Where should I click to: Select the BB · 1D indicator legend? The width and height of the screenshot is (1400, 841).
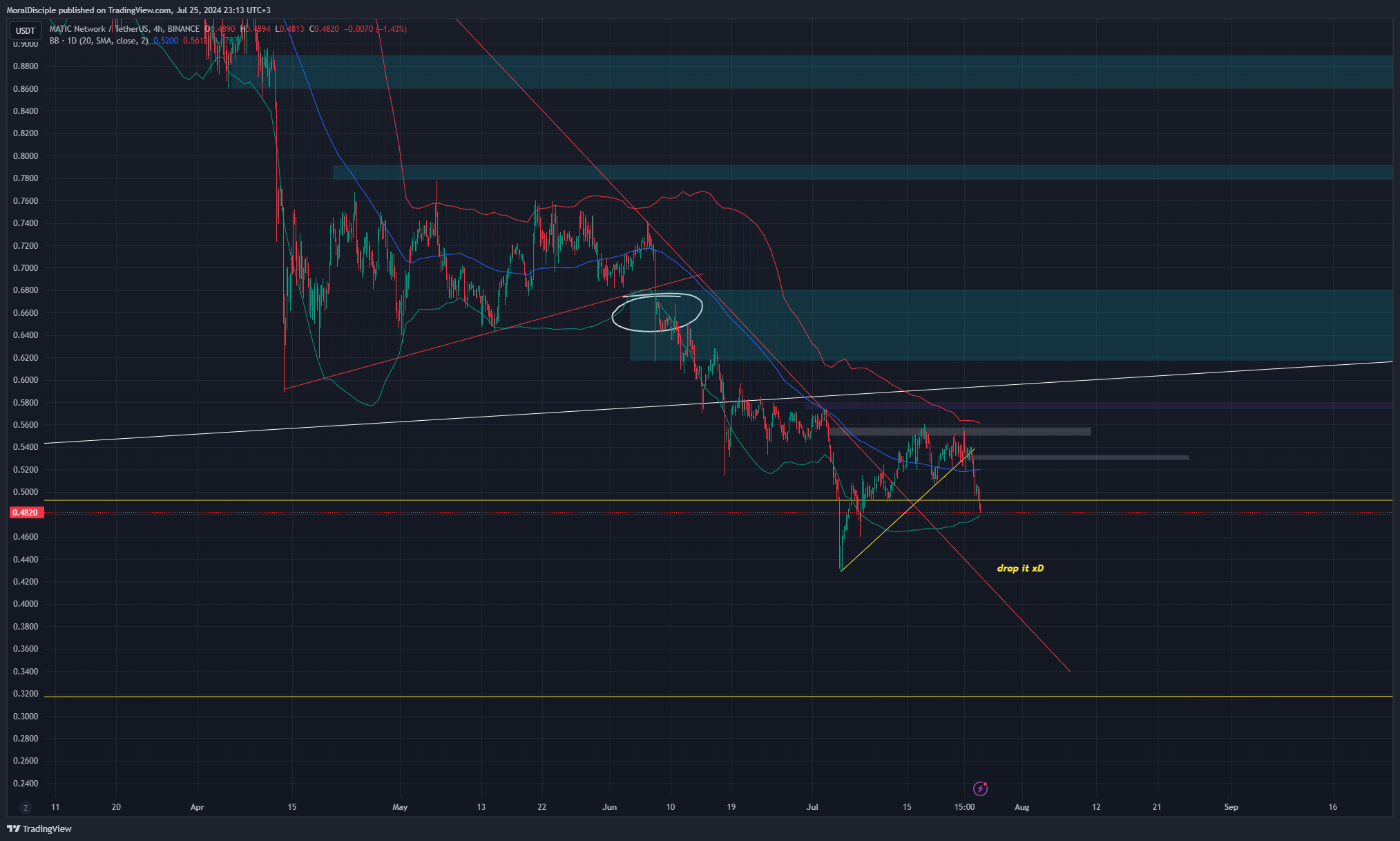(x=99, y=41)
